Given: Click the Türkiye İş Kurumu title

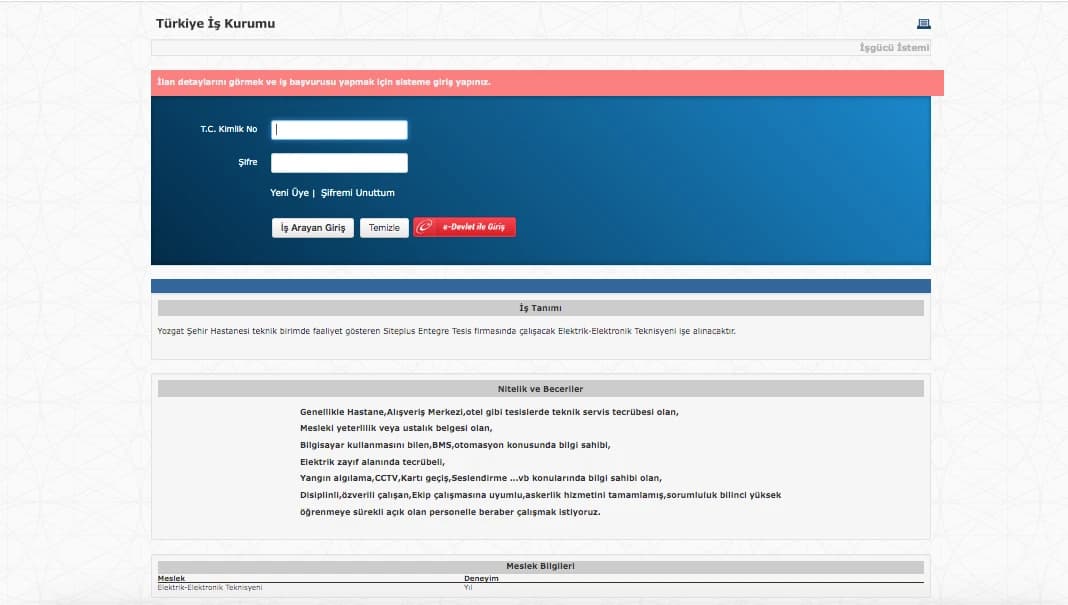Looking at the screenshot, I should pyautogui.click(x=215, y=23).
